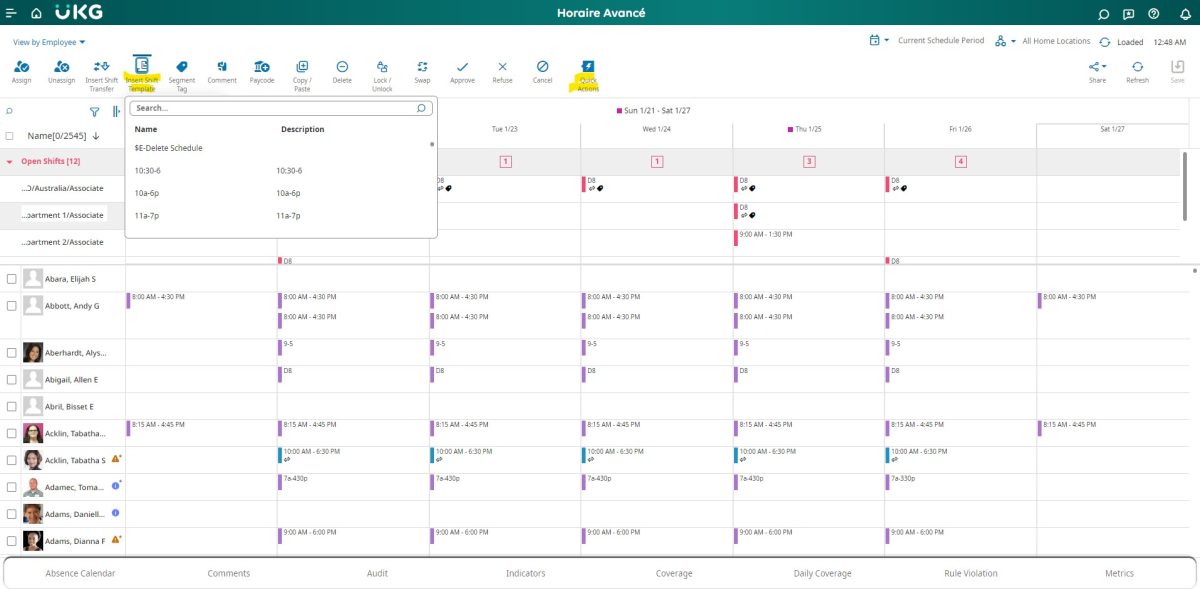Check the Abbott, Andy S checkbox

(x=12, y=305)
